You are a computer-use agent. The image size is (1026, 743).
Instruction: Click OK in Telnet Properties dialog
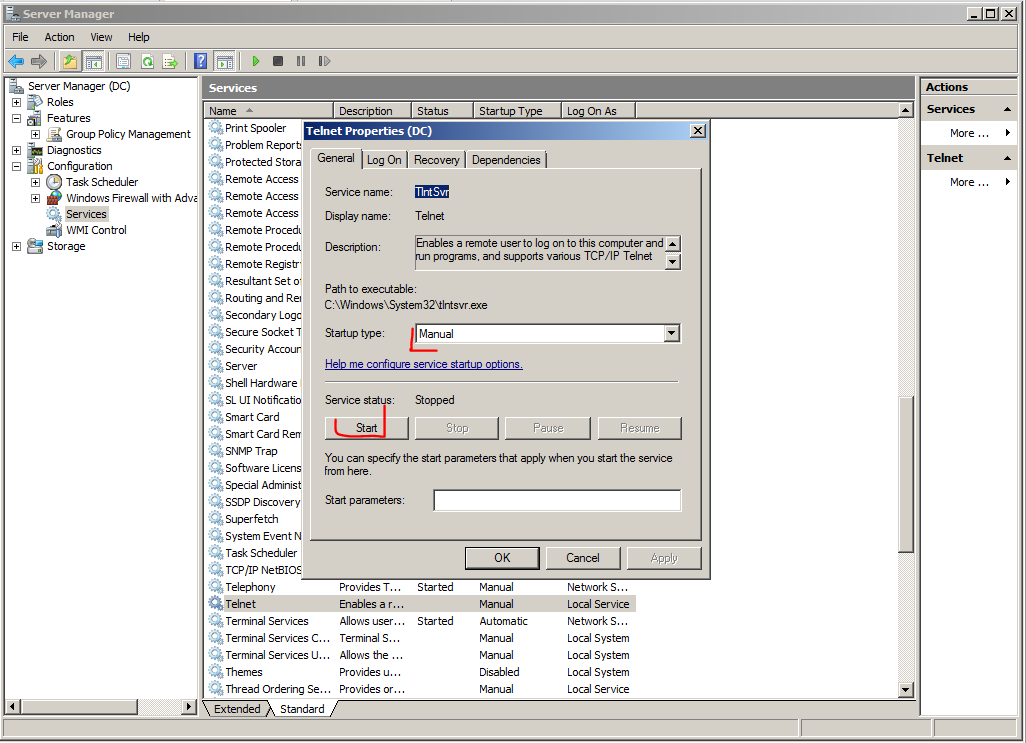click(502, 558)
